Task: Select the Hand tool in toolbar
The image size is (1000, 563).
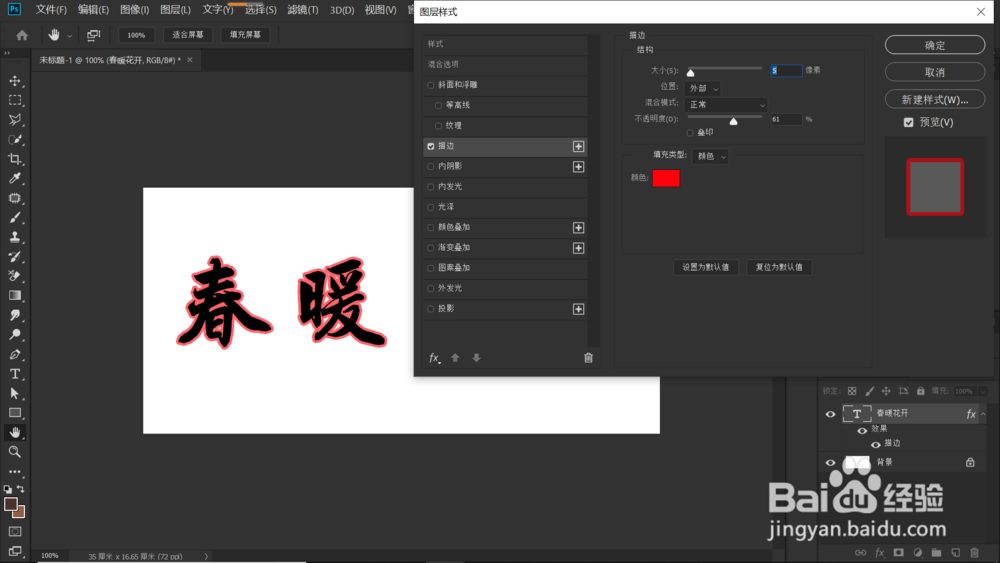Action: [15, 432]
